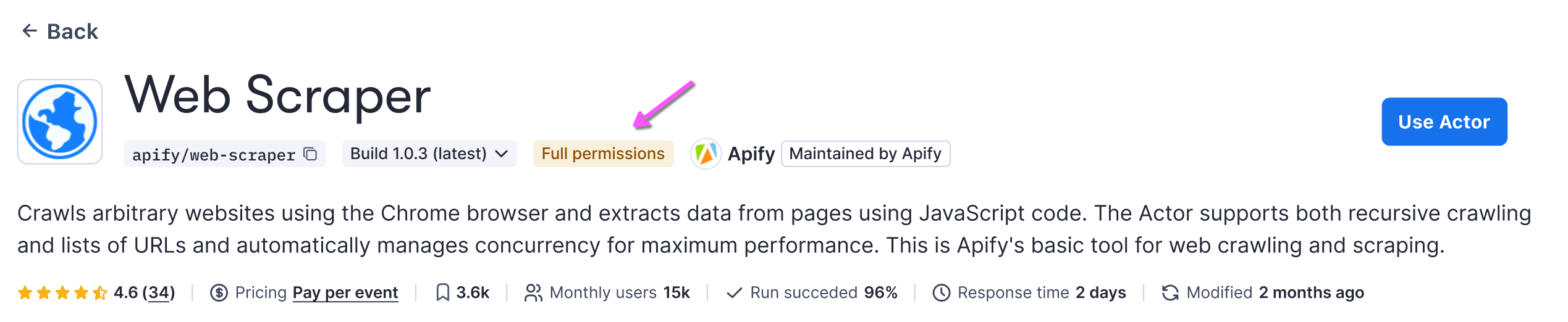Open the Apify author profile link

(x=751, y=154)
